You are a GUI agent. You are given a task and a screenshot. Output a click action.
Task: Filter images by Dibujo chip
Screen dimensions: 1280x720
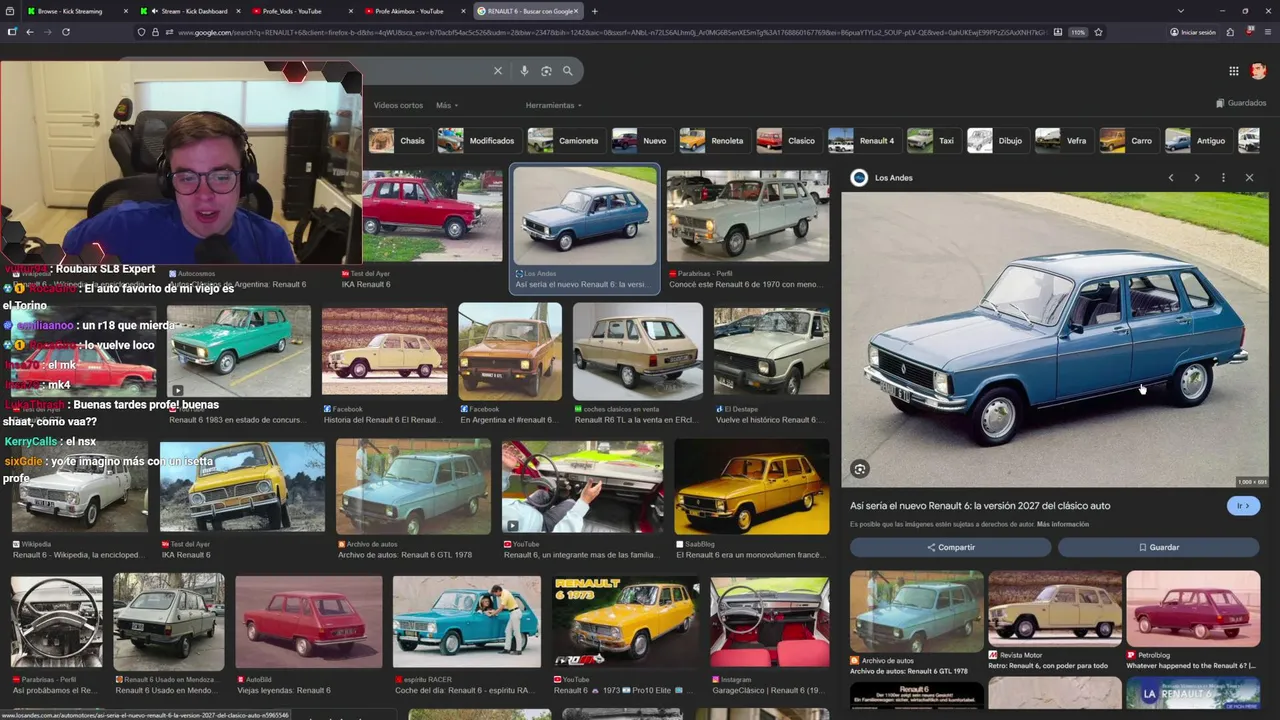click(x=996, y=141)
